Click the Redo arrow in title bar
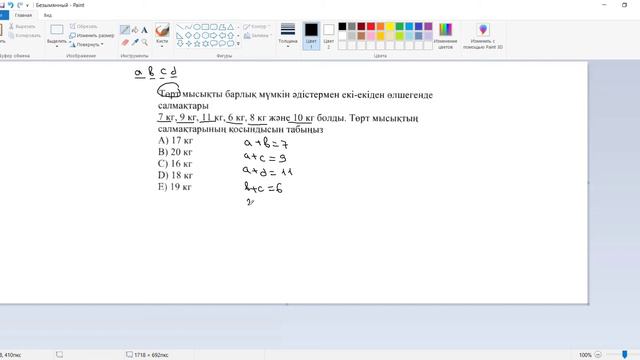Image resolution: width=640 pixels, height=360 pixels. pyautogui.click(x=20, y=5)
